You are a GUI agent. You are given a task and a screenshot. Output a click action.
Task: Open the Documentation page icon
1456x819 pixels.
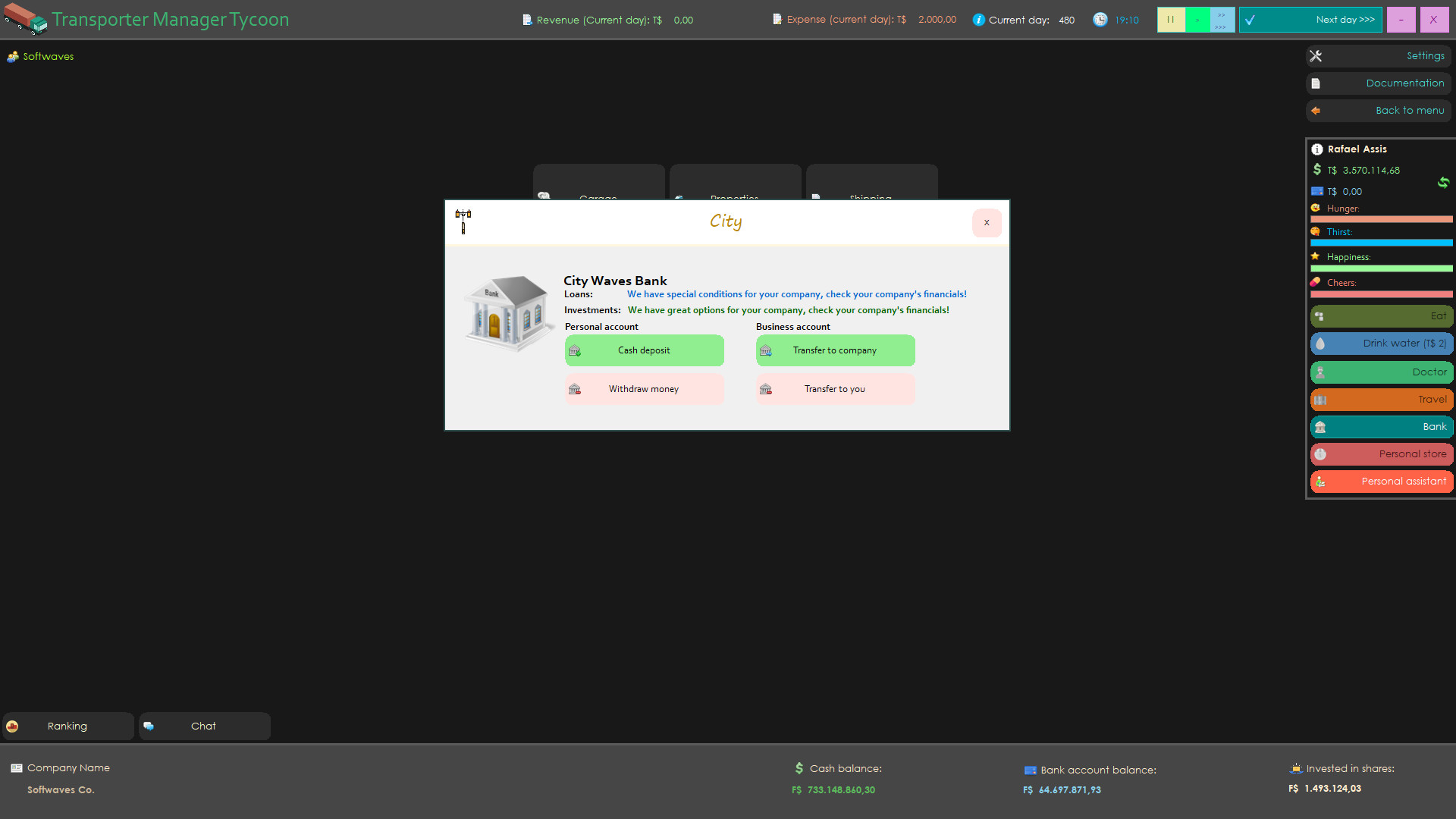click(1316, 83)
